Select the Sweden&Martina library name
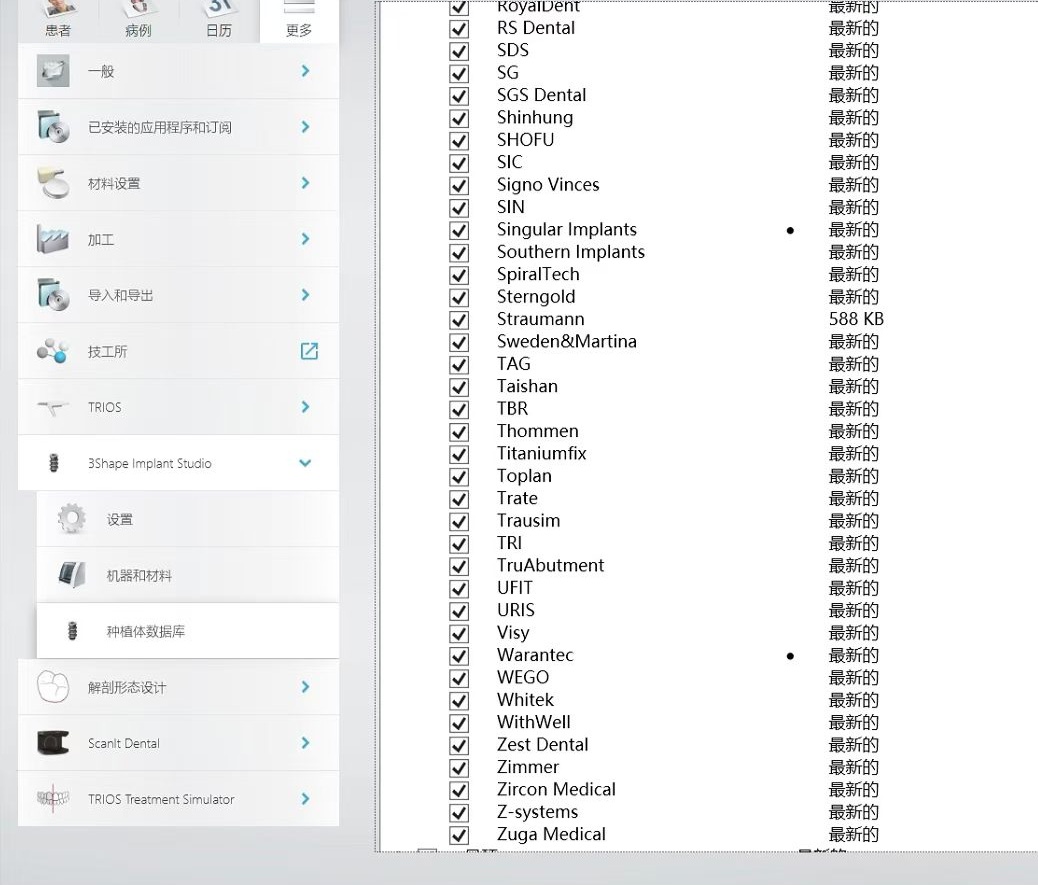 [567, 342]
